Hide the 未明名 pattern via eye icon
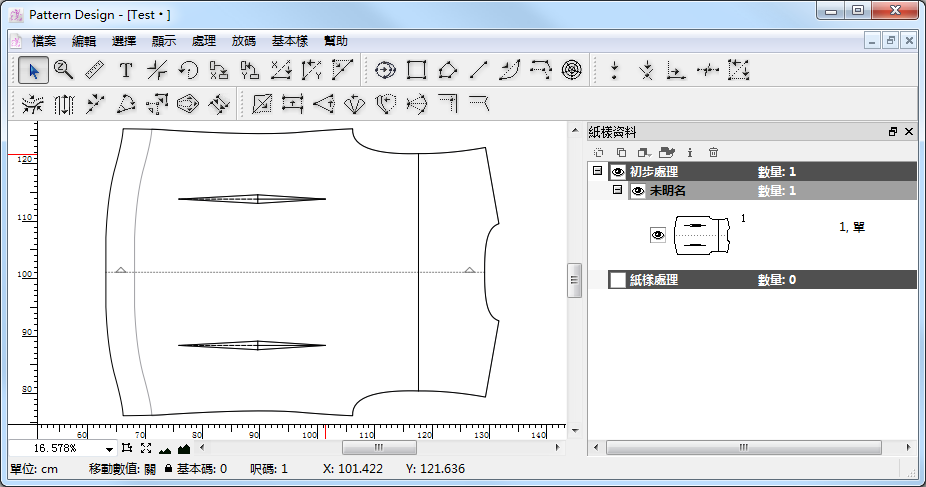The height and width of the screenshot is (487, 926). (637, 191)
